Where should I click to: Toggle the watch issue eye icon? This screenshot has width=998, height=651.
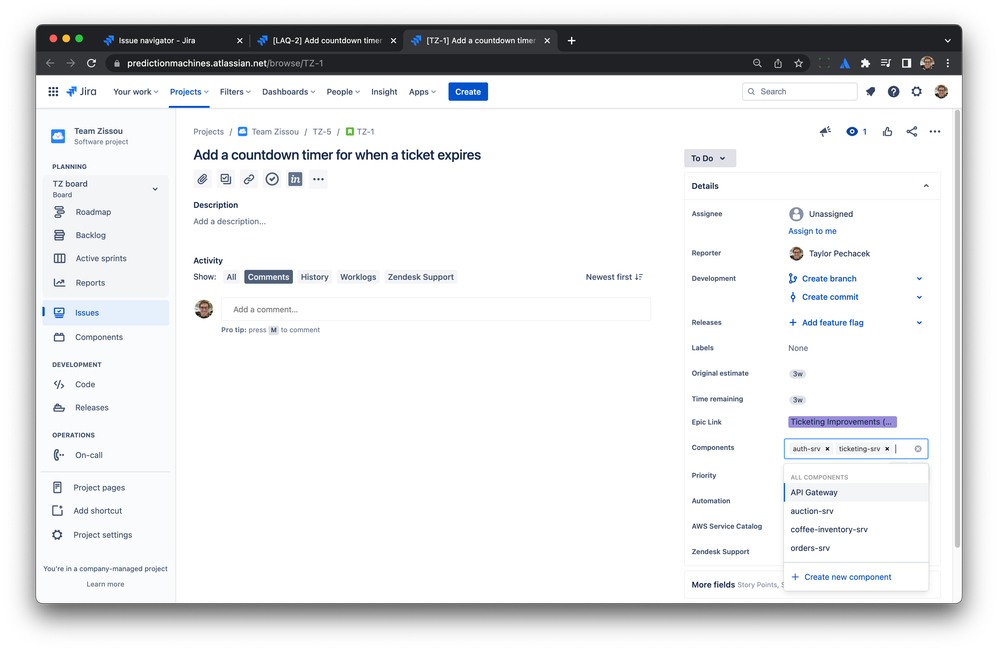coord(852,132)
